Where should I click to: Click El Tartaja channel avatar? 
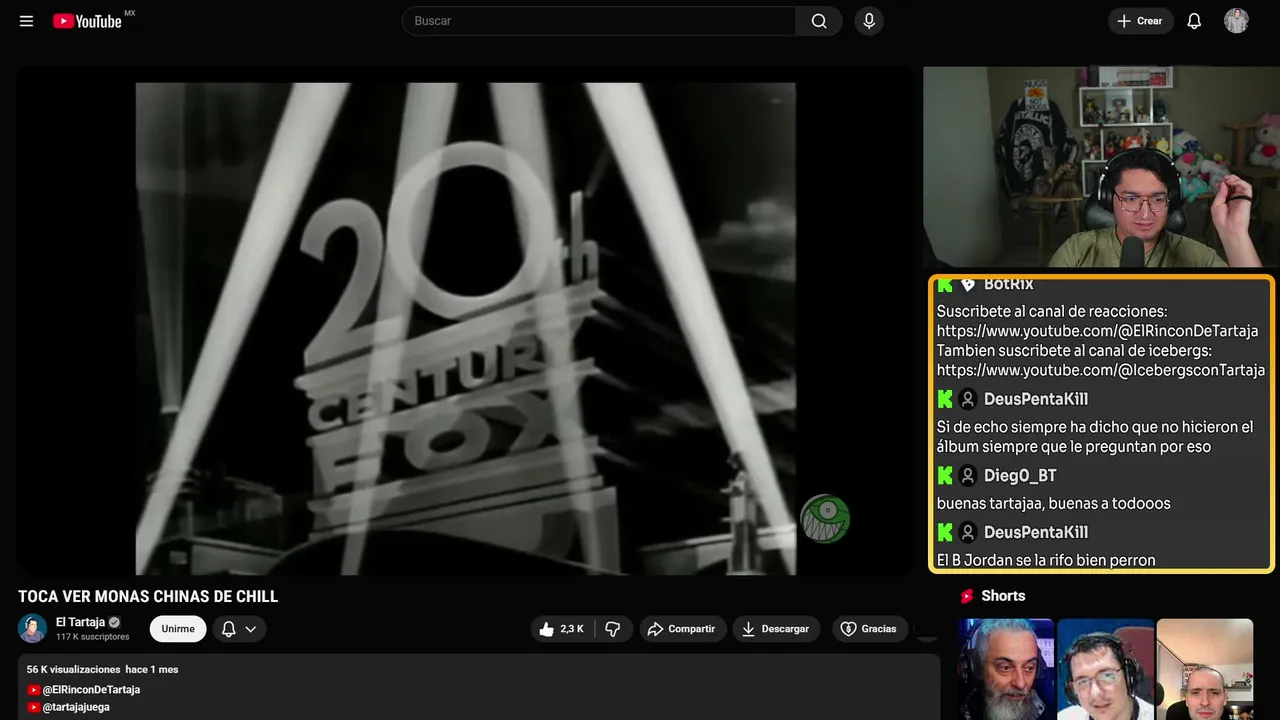pos(33,628)
